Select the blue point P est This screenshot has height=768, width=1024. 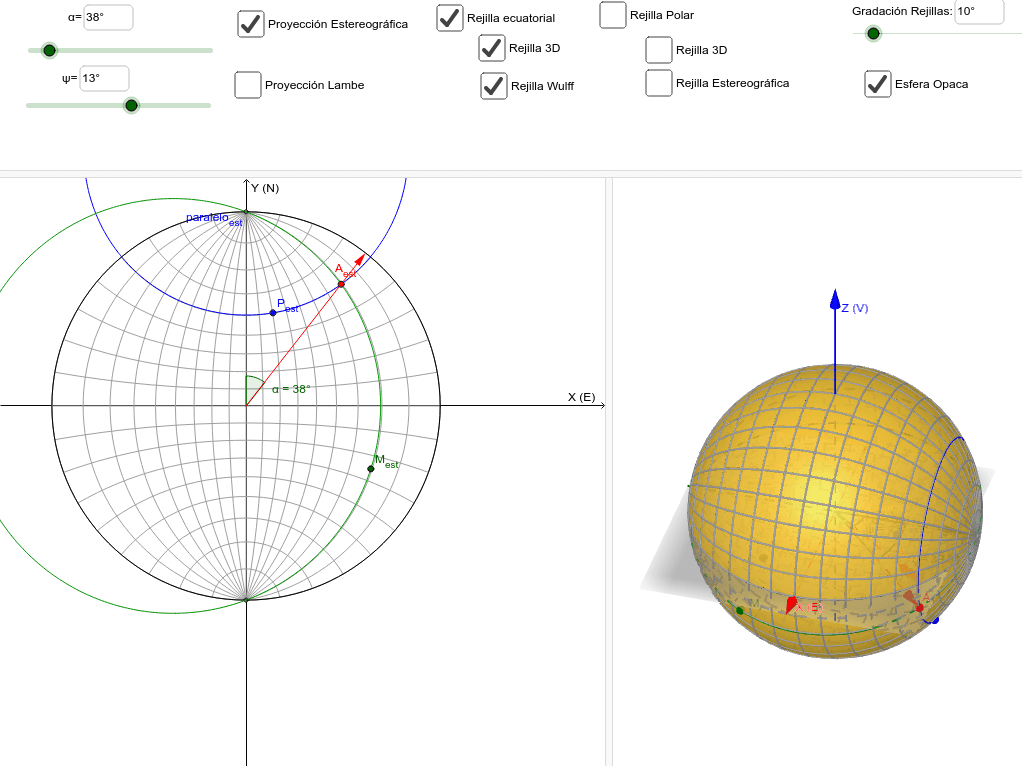(273, 313)
